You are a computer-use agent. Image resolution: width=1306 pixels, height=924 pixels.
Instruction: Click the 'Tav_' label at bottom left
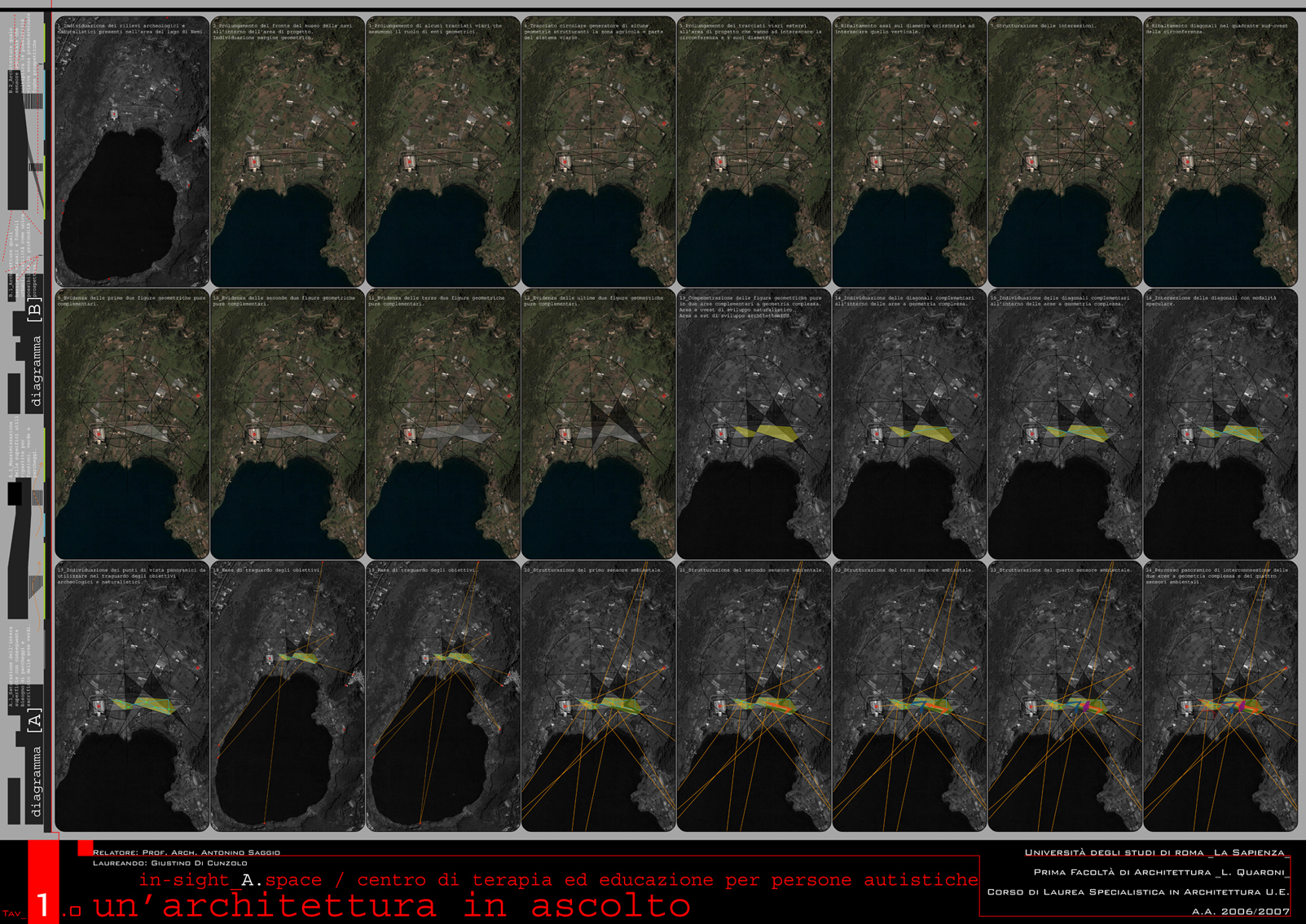point(14,913)
